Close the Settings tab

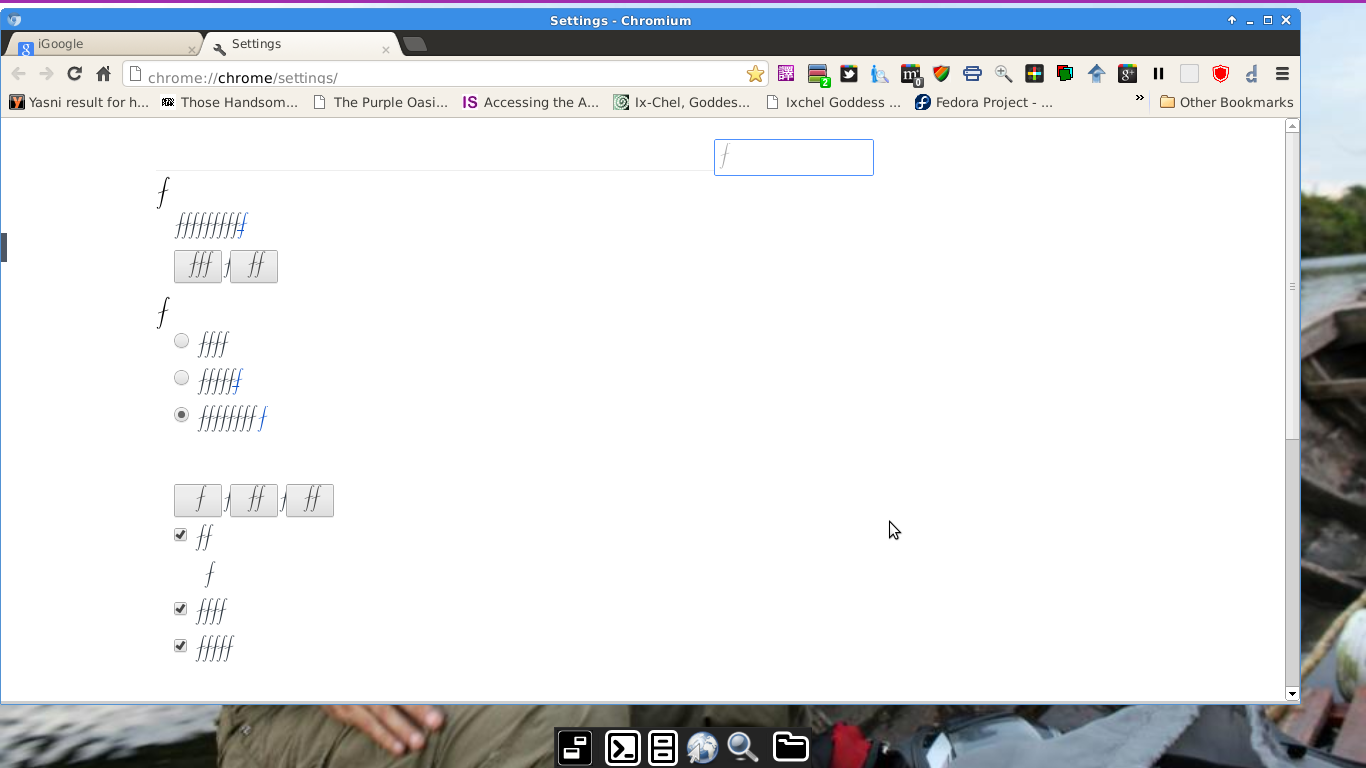tap(386, 49)
